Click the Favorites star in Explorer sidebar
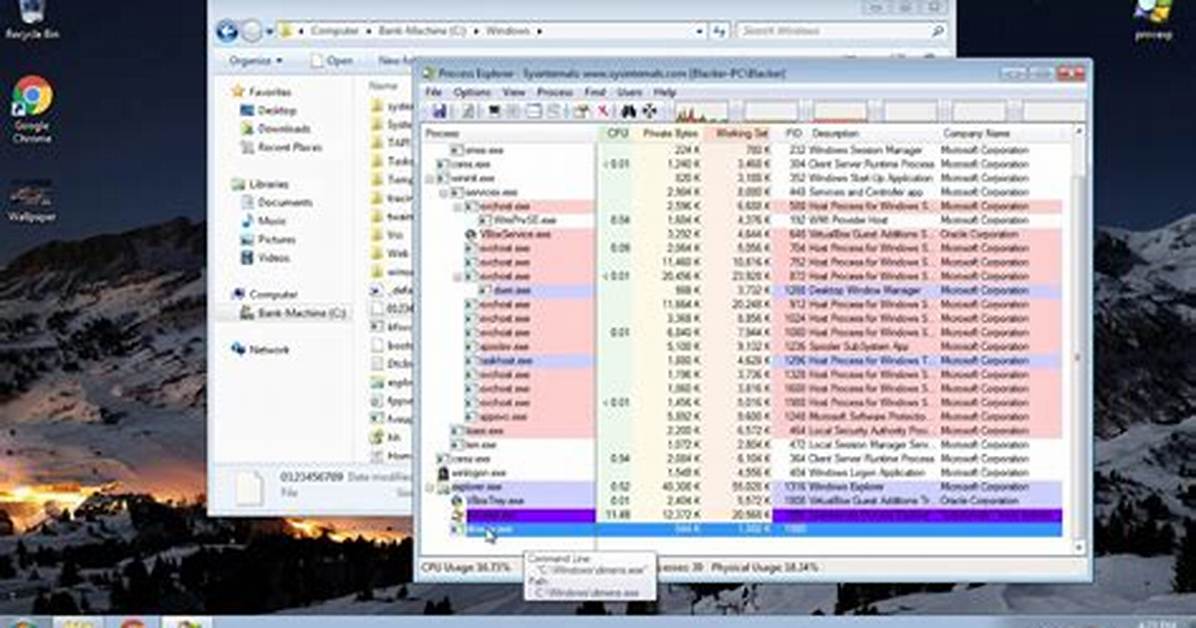The height and width of the screenshot is (628, 1196). point(238,92)
